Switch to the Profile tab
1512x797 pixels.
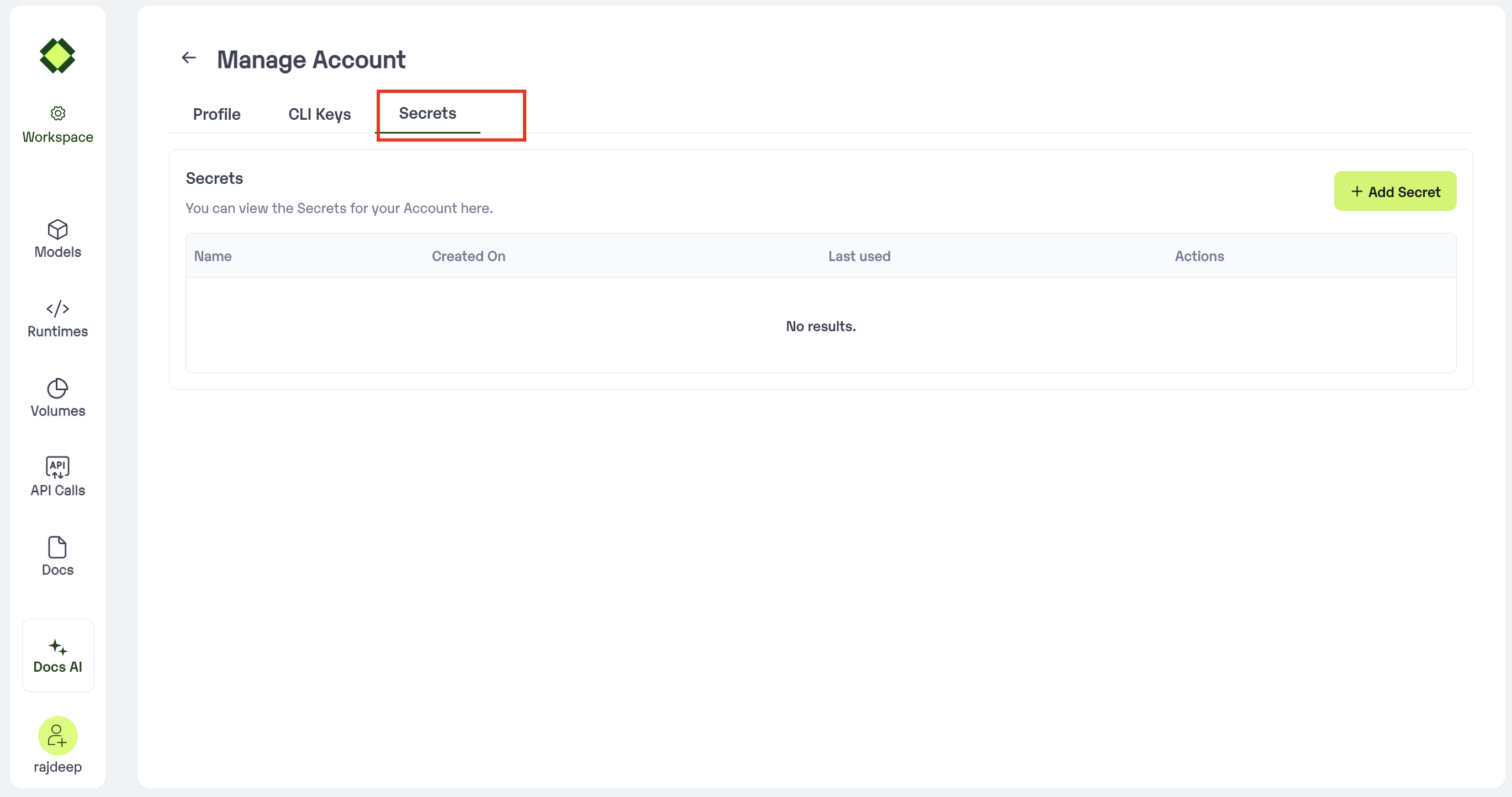(216, 114)
